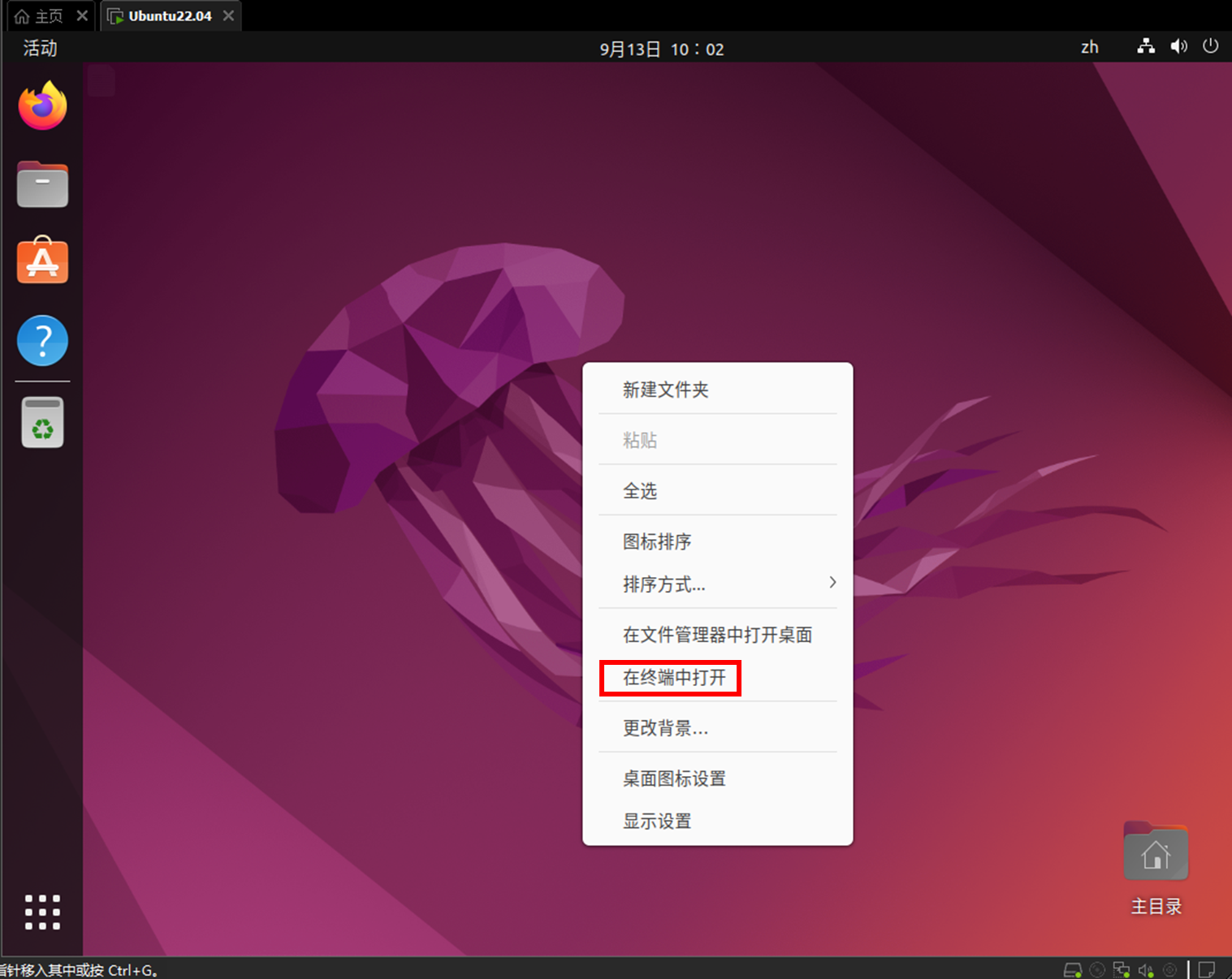Screen dimensions: 1232x979
Task: Show Applications grid button
Action: point(42,912)
